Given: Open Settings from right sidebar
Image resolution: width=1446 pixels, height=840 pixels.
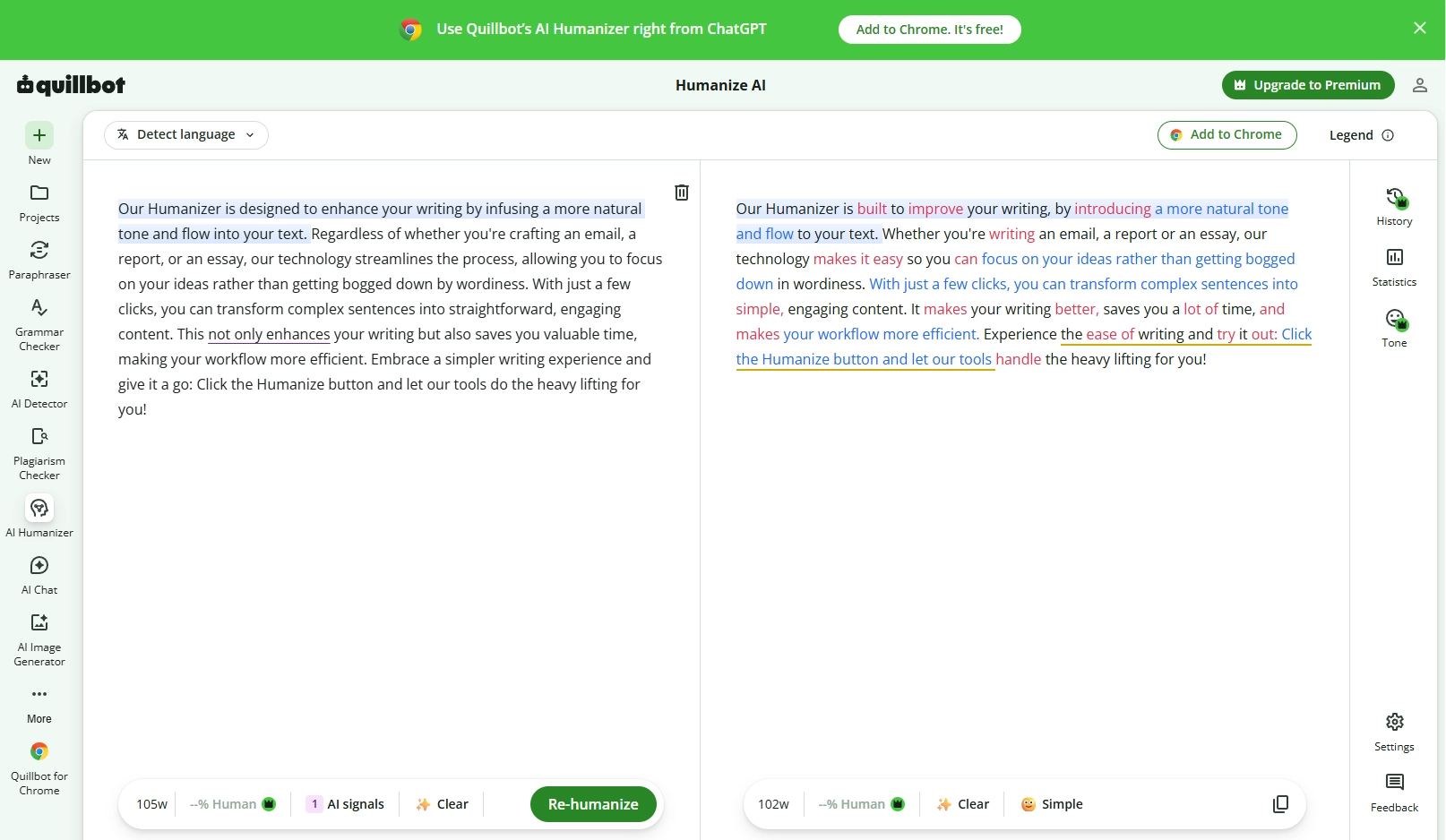Looking at the screenshot, I should 1394,732.
